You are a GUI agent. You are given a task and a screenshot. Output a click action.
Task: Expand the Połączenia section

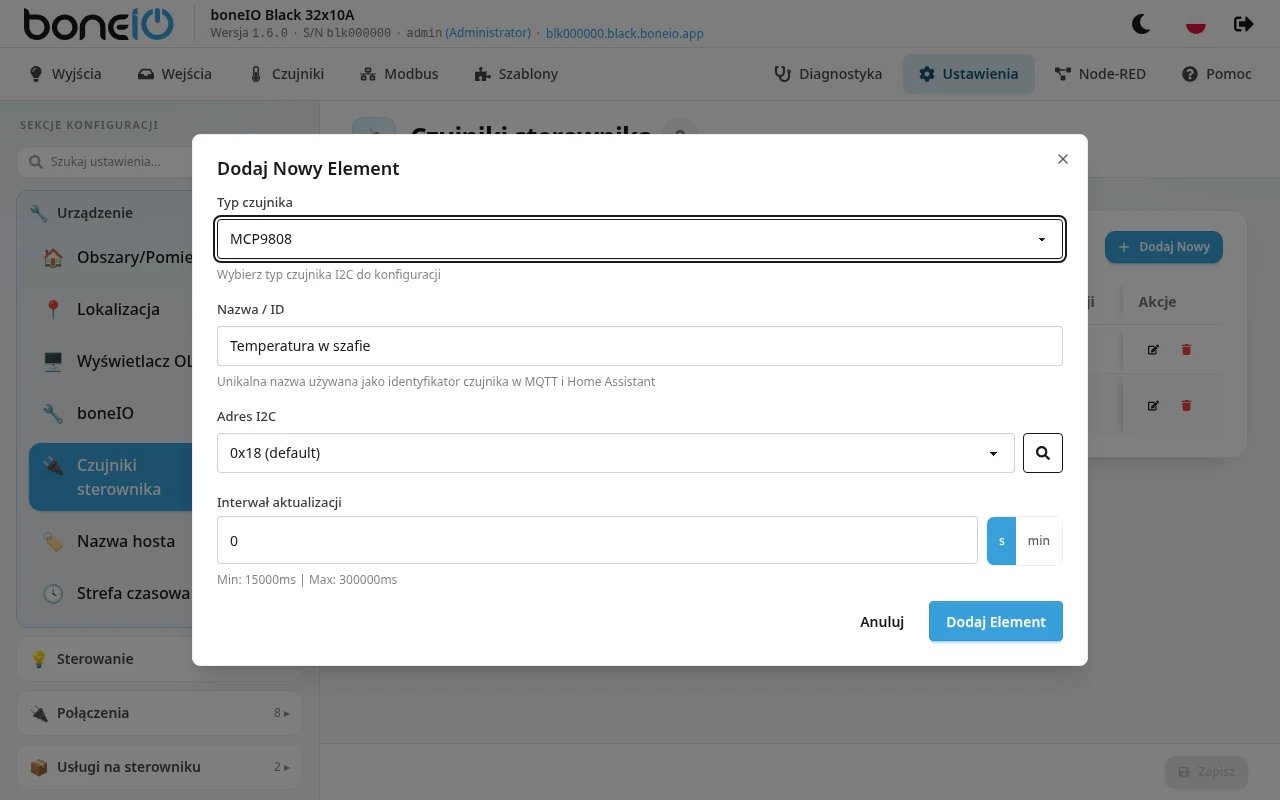160,713
